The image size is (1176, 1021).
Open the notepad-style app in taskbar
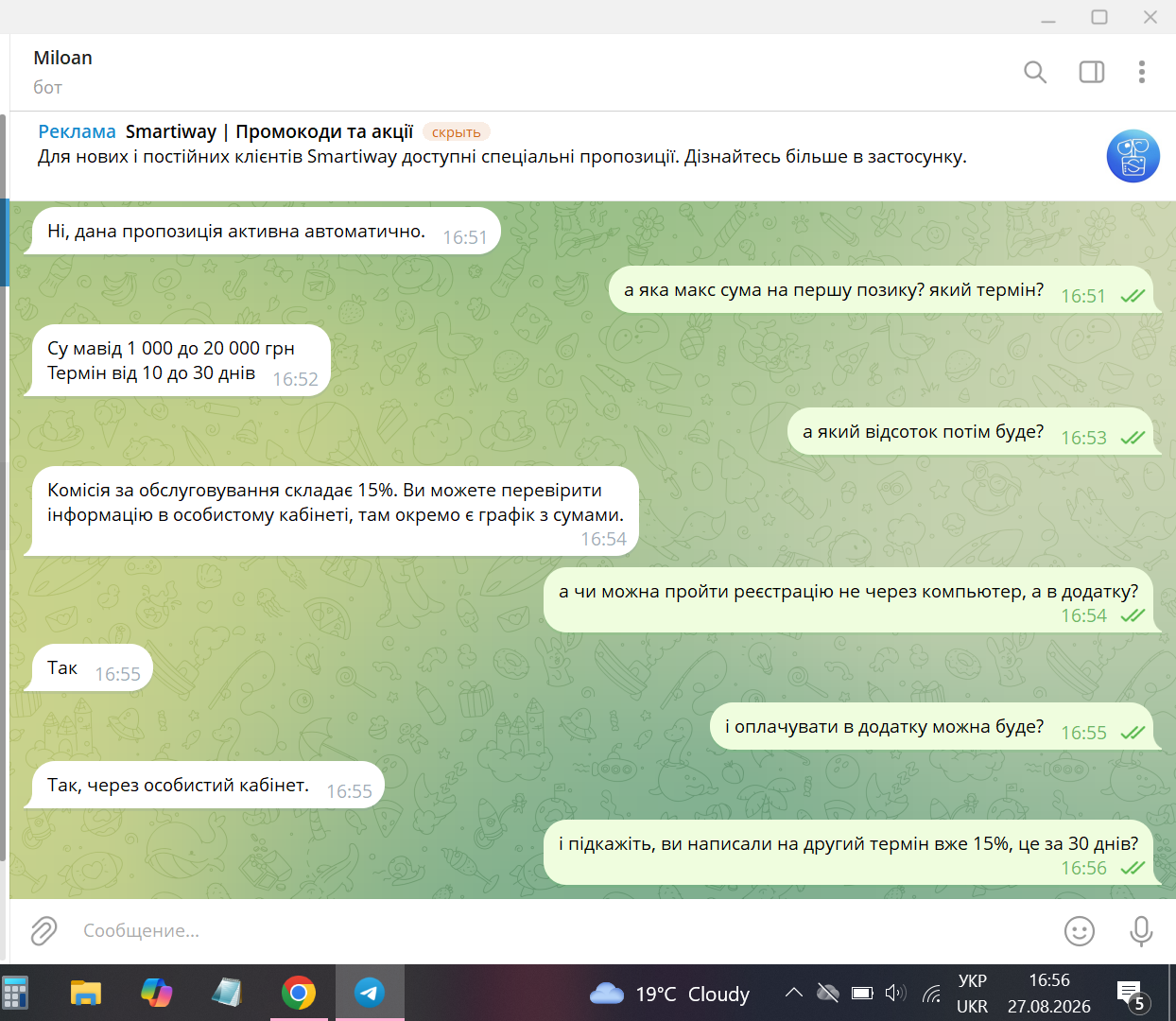227,994
